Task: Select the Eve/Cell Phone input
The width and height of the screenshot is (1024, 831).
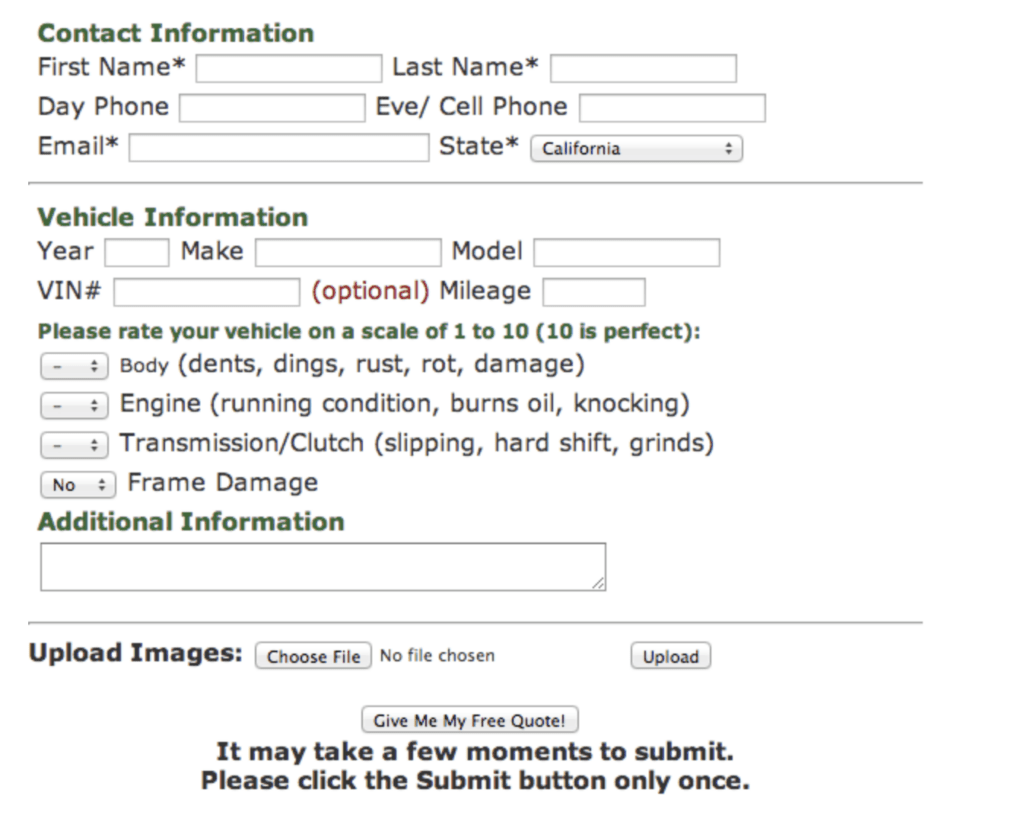Action: click(672, 108)
